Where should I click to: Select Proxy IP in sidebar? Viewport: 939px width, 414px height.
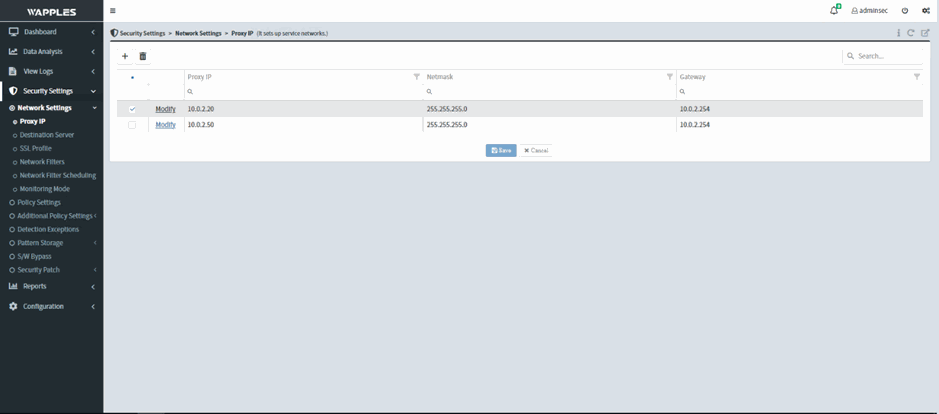coord(32,122)
